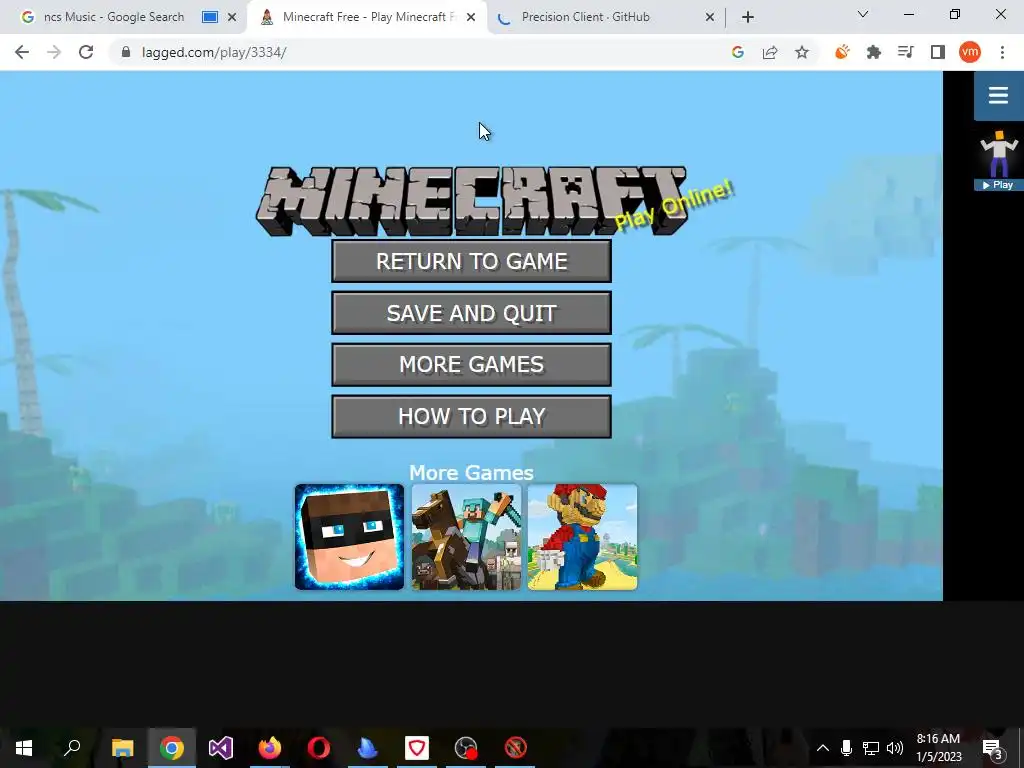1024x768 pixels.
Task: Open taskbar search magnifier
Action: point(72,748)
